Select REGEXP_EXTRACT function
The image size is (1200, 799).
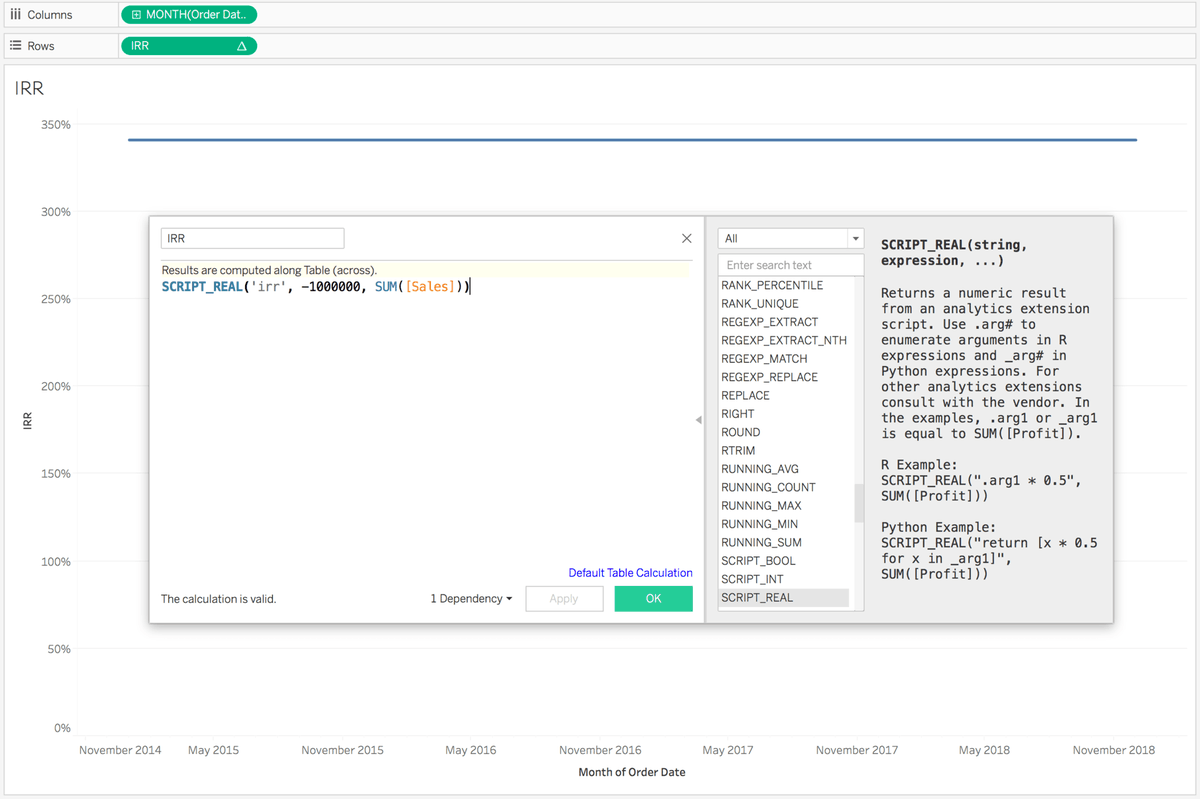point(769,322)
